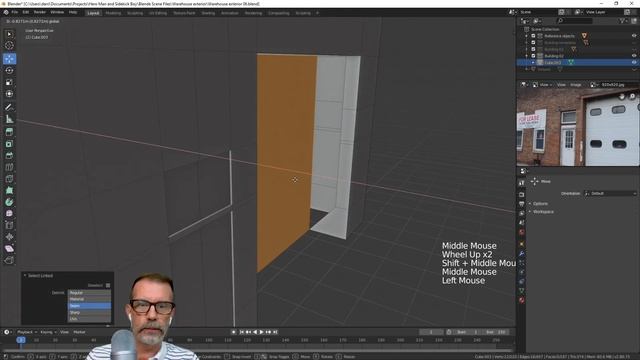Select the Transform tool
Screen dimensions: 640x360
(9, 94)
